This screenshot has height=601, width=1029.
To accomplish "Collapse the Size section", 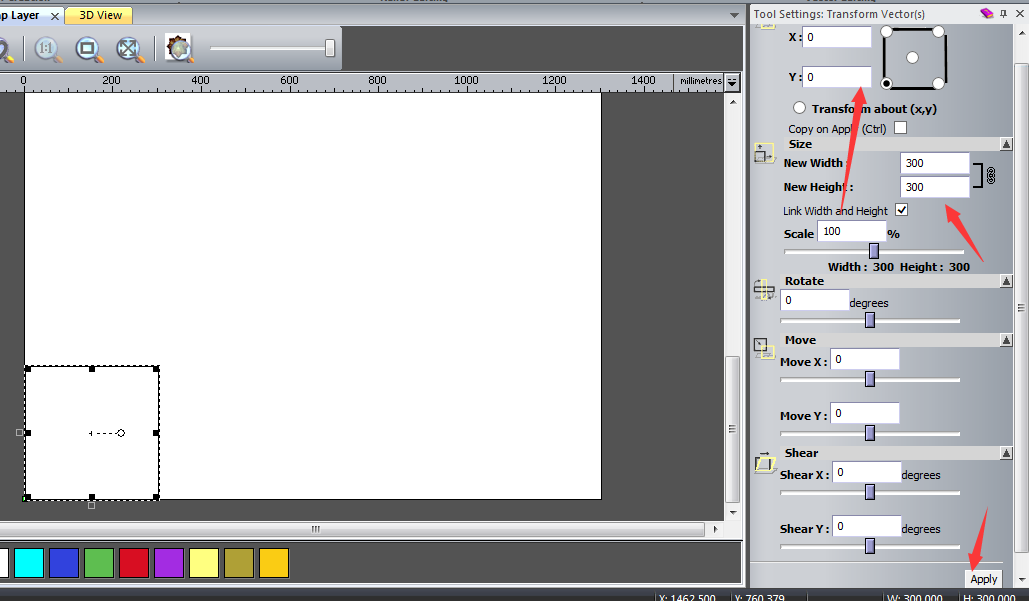I will [1006, 144].
